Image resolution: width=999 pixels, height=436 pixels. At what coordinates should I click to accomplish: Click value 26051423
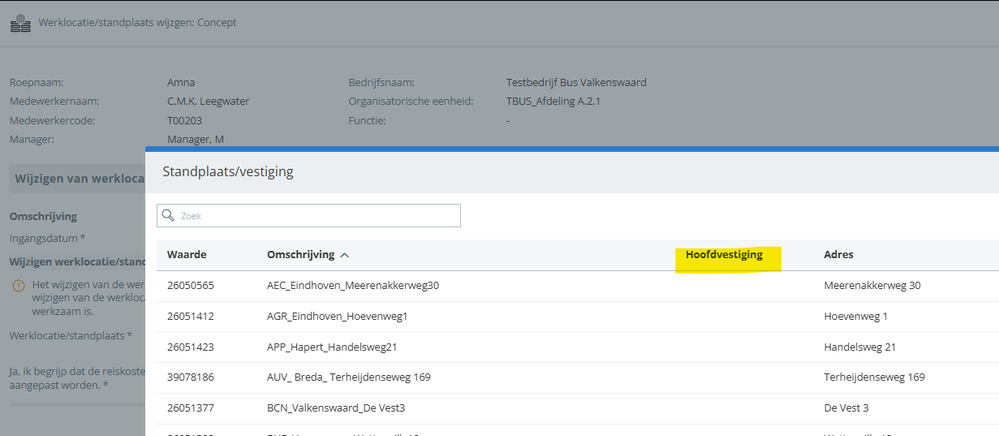pyautogui.click(x=190, y=347)
